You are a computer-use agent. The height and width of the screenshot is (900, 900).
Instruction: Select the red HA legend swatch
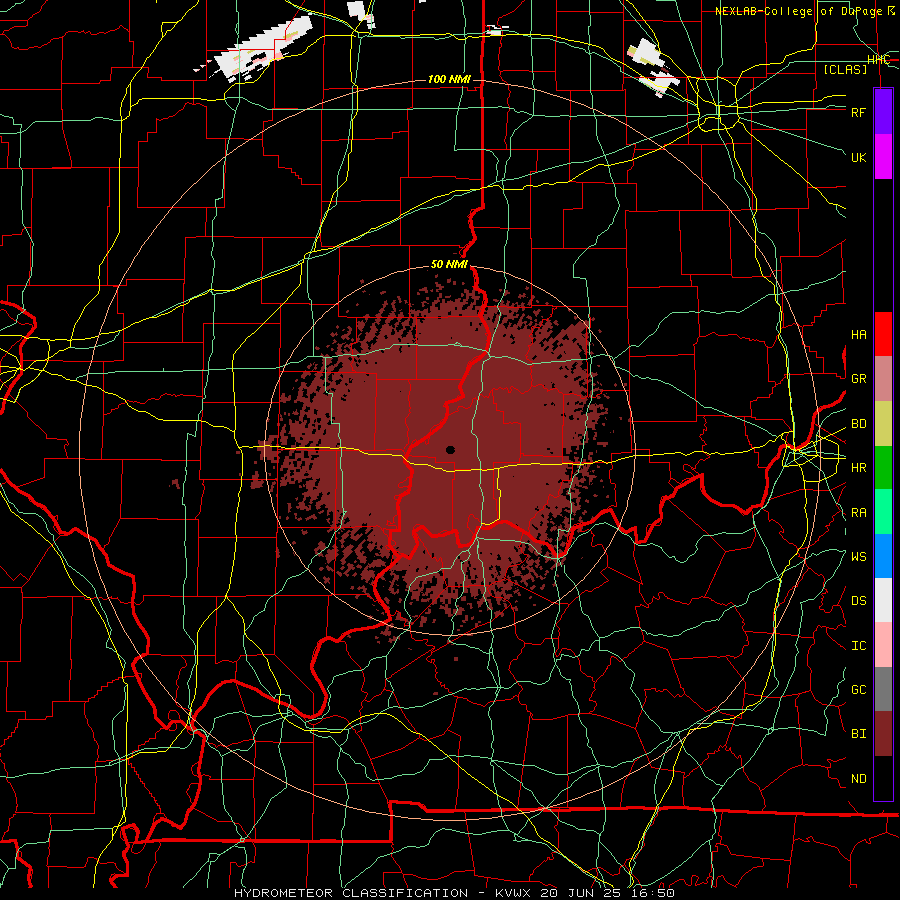click(x=883, y=334)
